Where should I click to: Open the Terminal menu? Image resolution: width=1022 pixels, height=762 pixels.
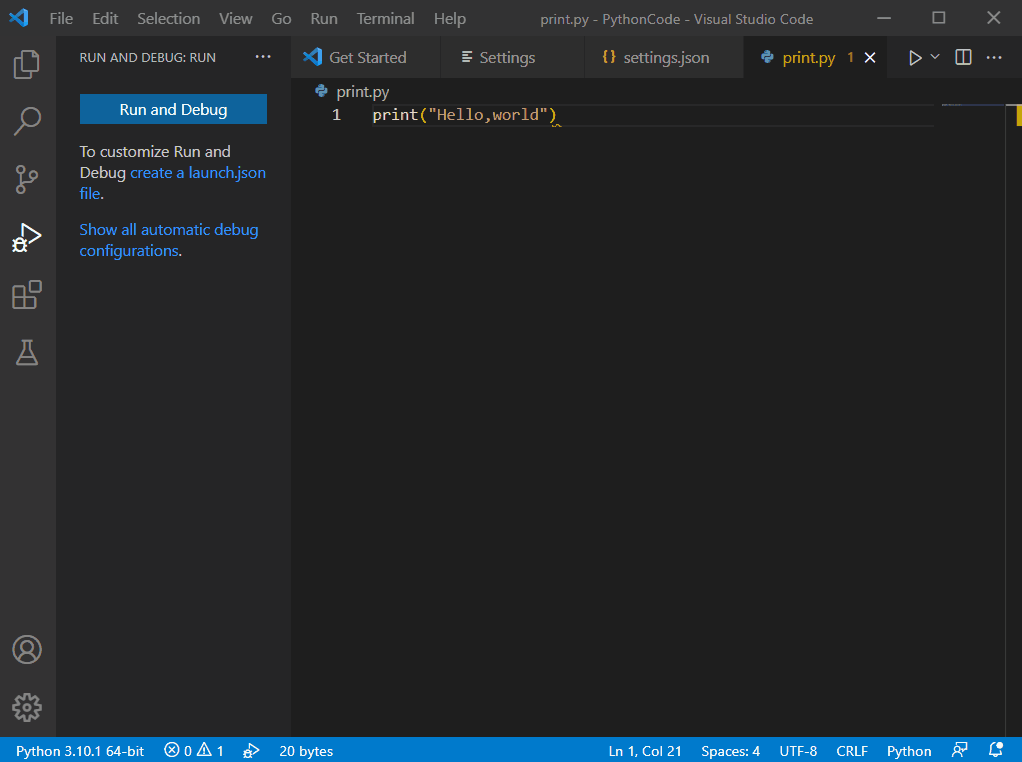tap(385, 18)
